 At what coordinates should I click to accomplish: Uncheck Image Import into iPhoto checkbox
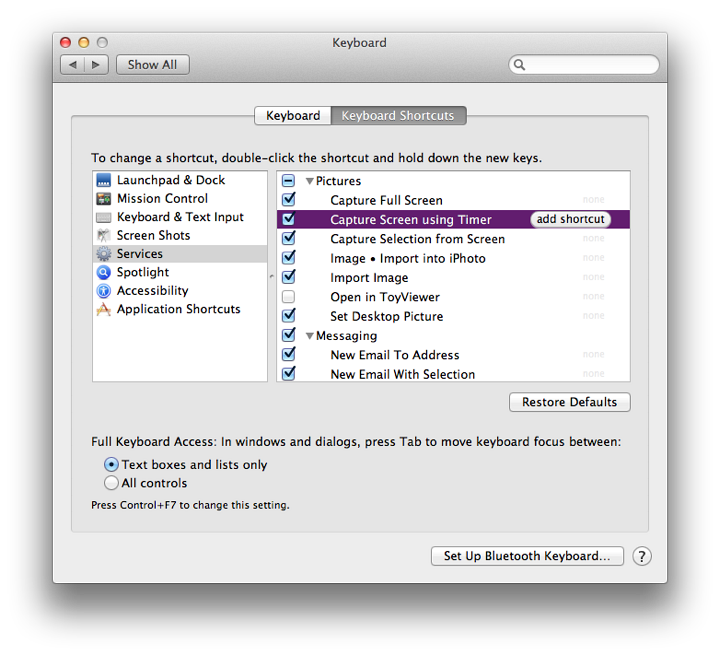pyautogui.click(x=288, y=258)
